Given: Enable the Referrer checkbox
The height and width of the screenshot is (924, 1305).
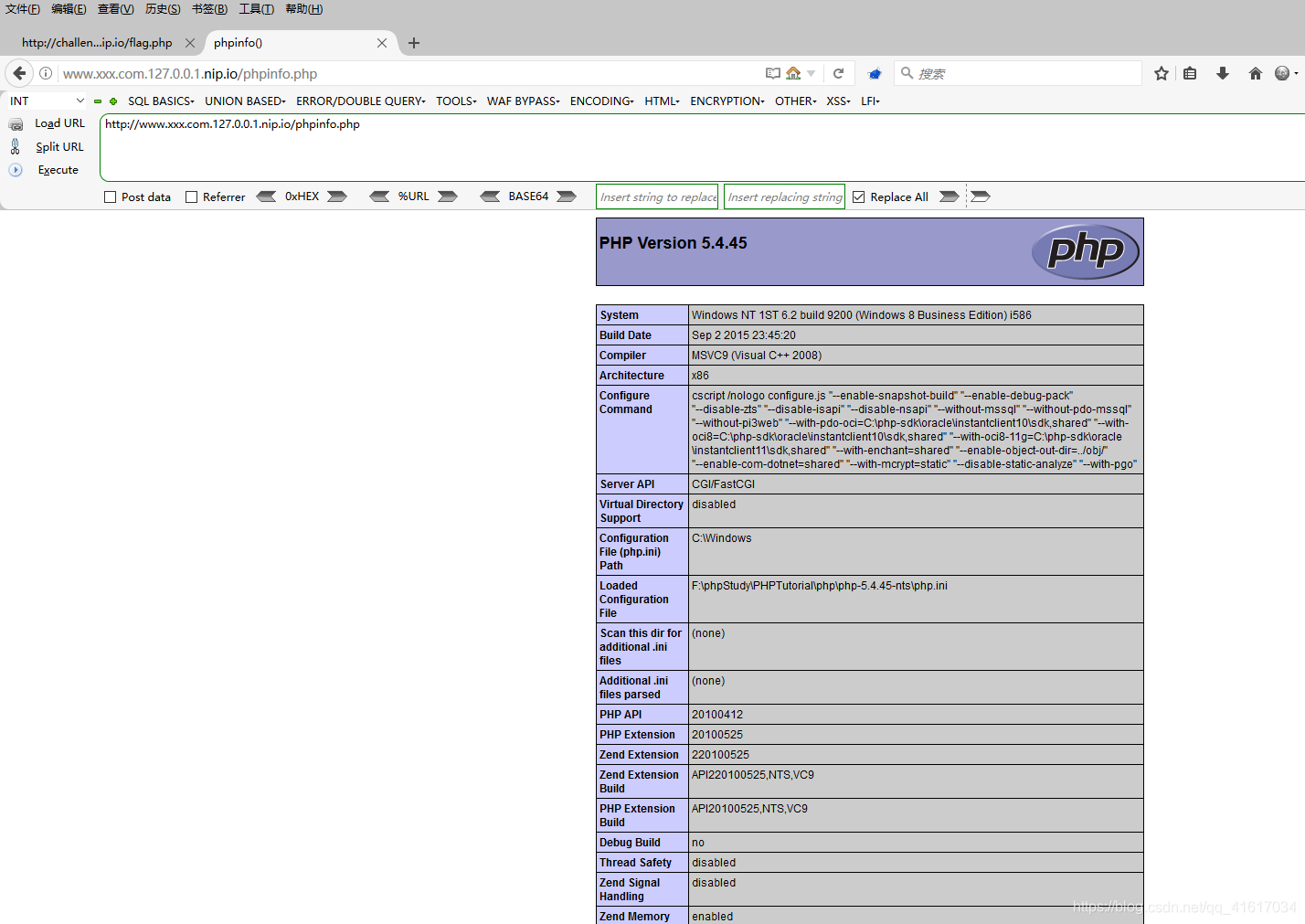Looking at the screenshot, I should (192, 197).
